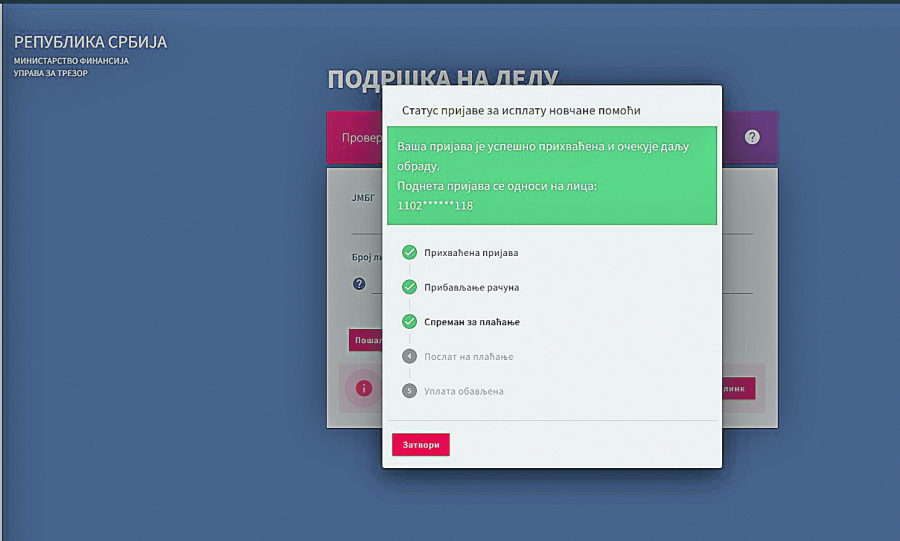Click green checkmark beside Прихваћена пријава
Screen dimensions: 900x541
(x=409, y=252)
